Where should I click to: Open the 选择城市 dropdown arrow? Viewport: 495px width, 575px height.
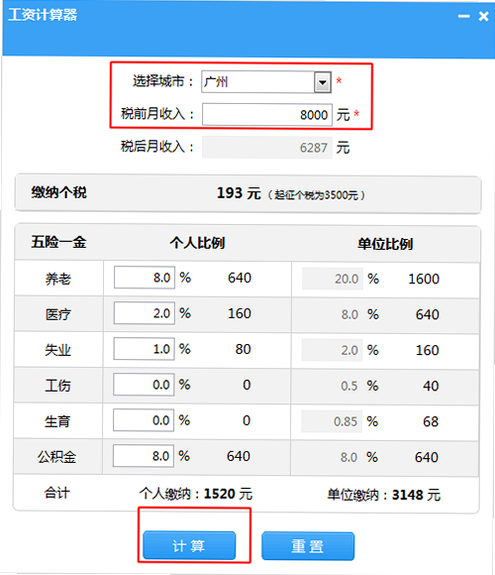(322, 82)
